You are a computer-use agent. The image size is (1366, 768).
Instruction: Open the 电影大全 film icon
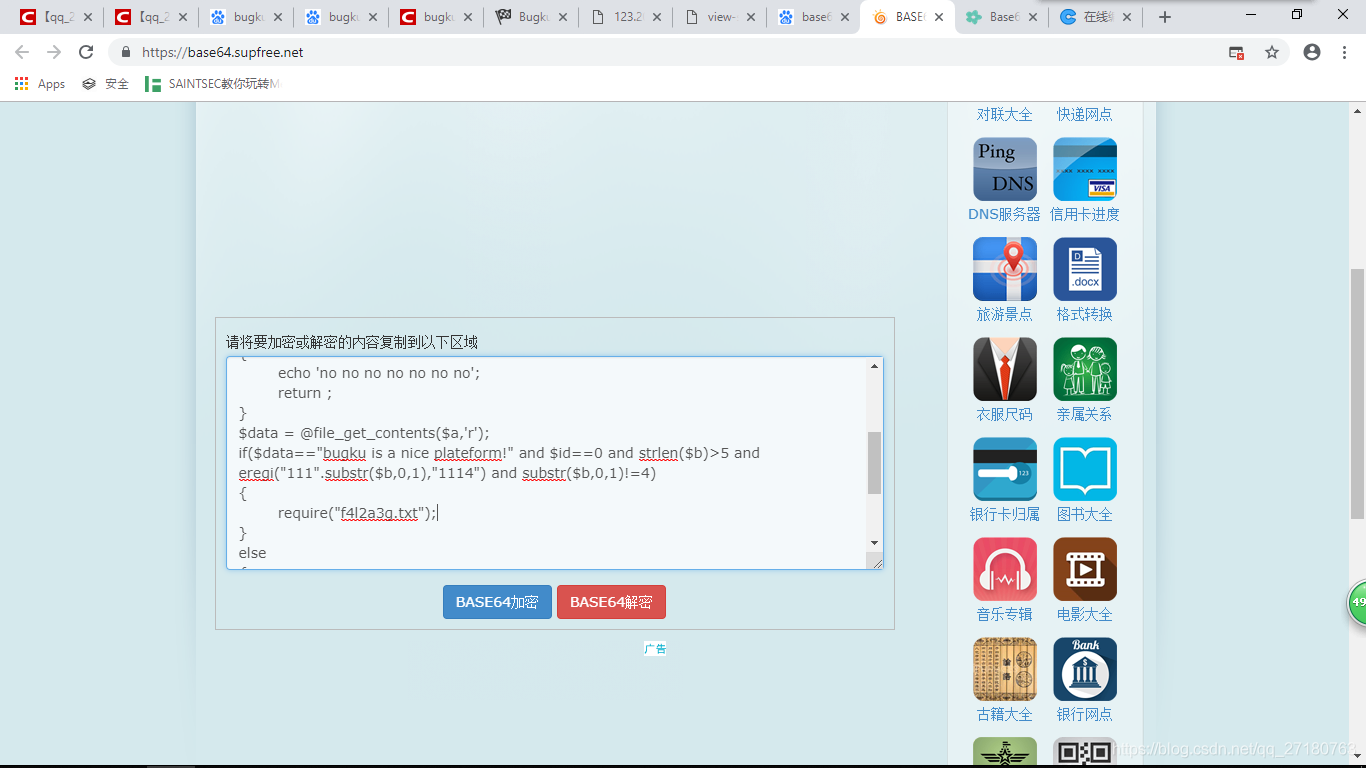tap(1085, 569)
